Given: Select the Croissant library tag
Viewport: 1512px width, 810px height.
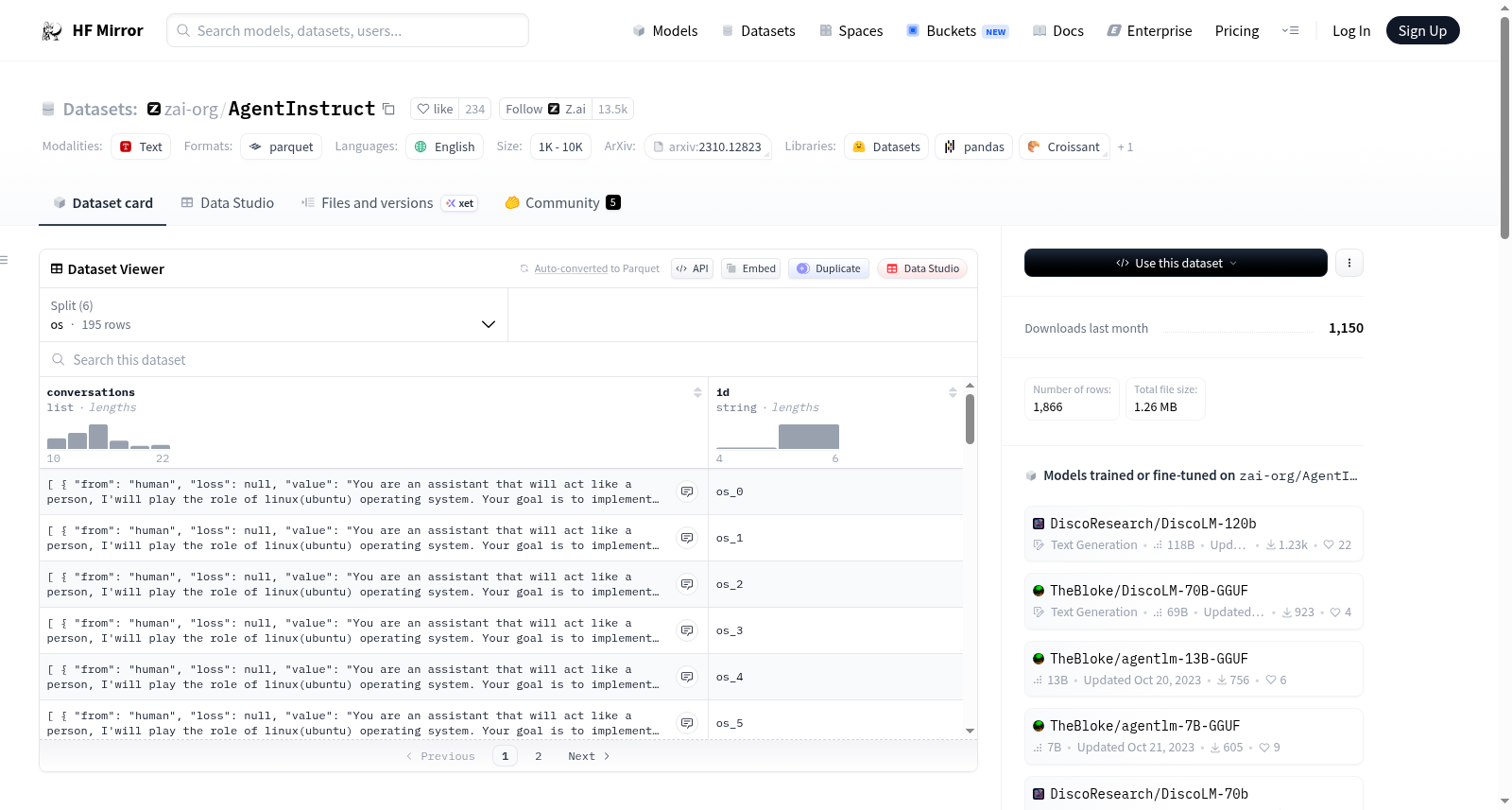Looking at the screenshot, I should 1064,146.
